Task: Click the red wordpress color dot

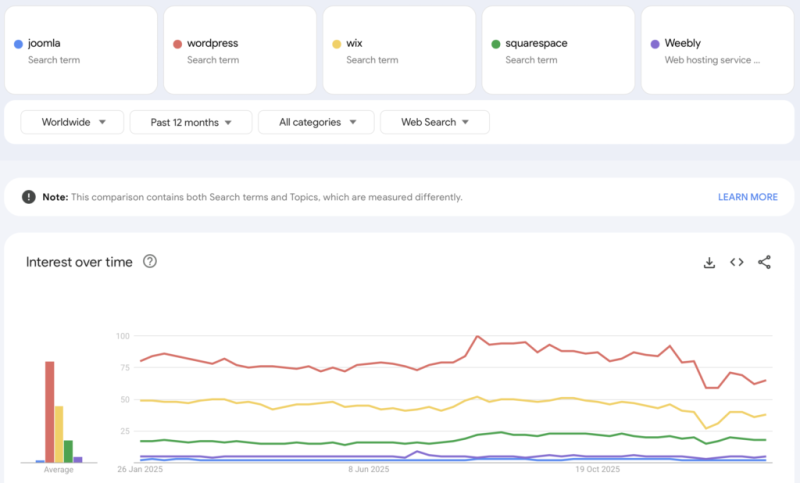Action: tap(178, 44)
